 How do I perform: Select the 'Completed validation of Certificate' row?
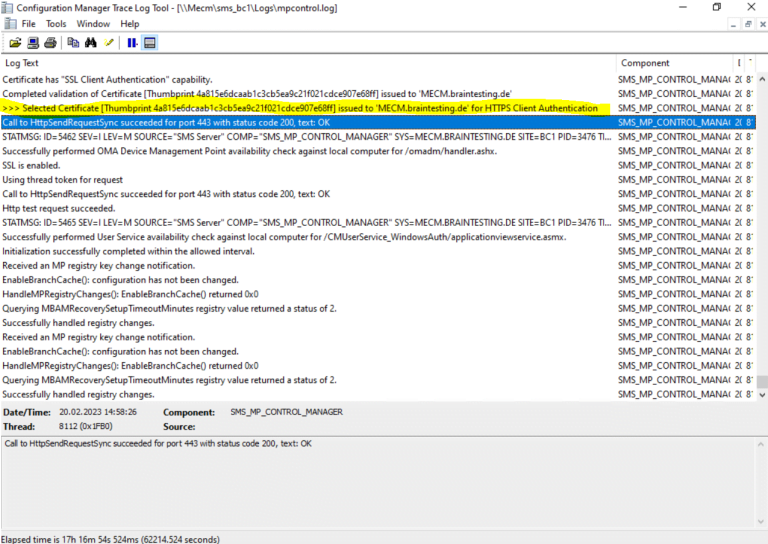378,94
